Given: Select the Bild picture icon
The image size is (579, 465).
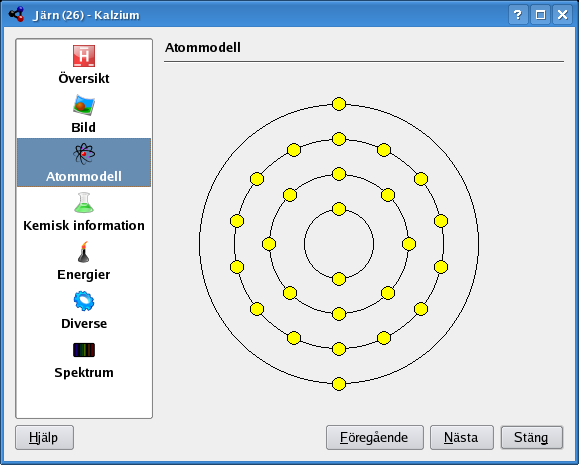Looking at the screenshot, I should pos(84,105).
